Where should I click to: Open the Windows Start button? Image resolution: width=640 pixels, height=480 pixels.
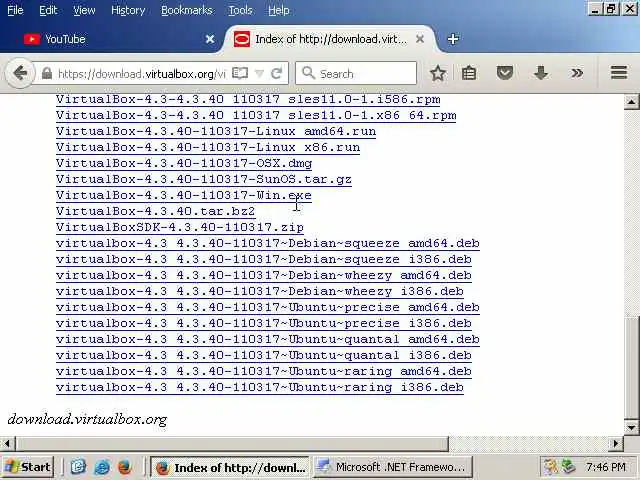click(27, 467)
